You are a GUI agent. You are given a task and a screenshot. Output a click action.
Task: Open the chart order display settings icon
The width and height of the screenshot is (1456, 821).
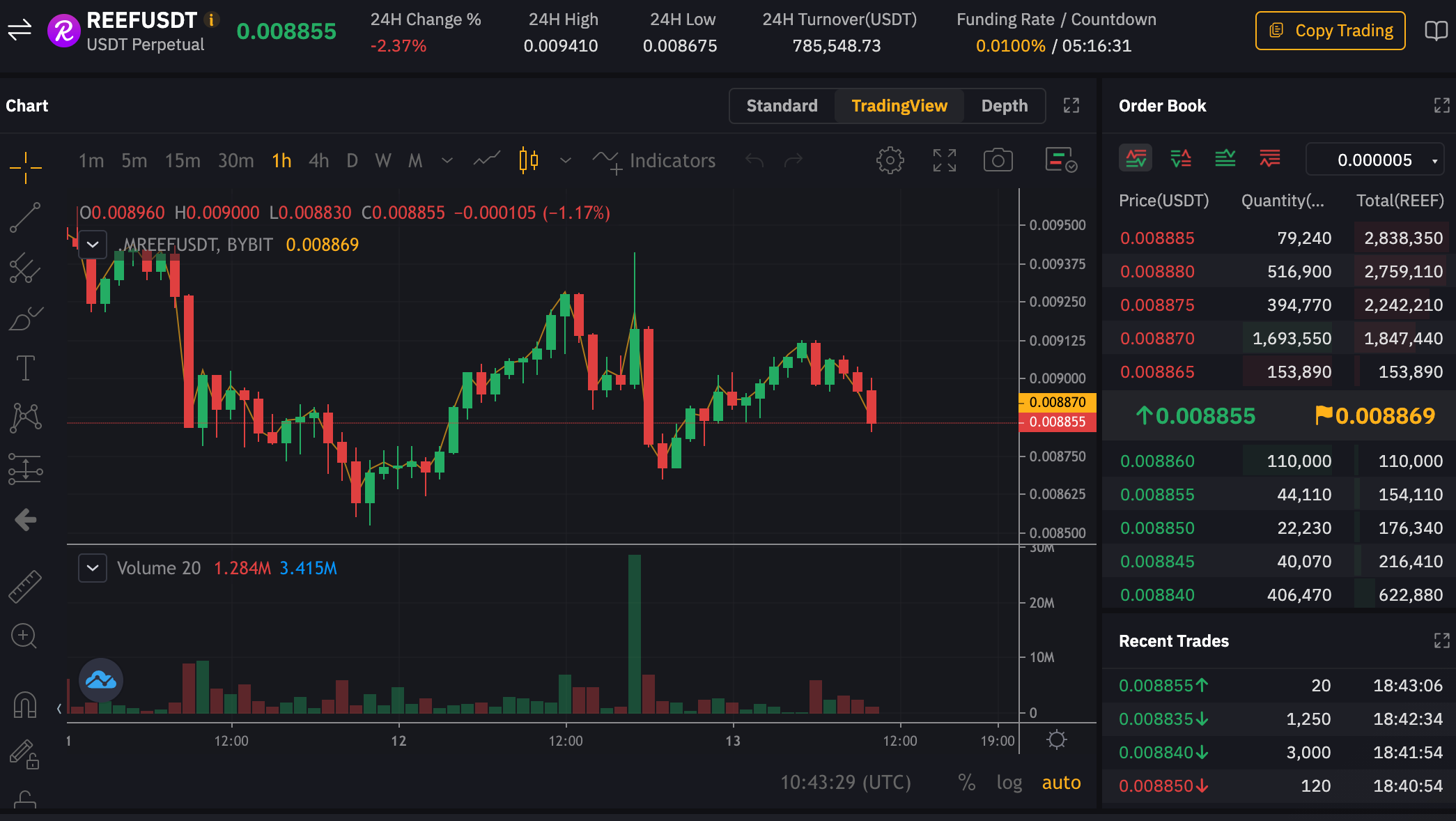pos(1061,160)
